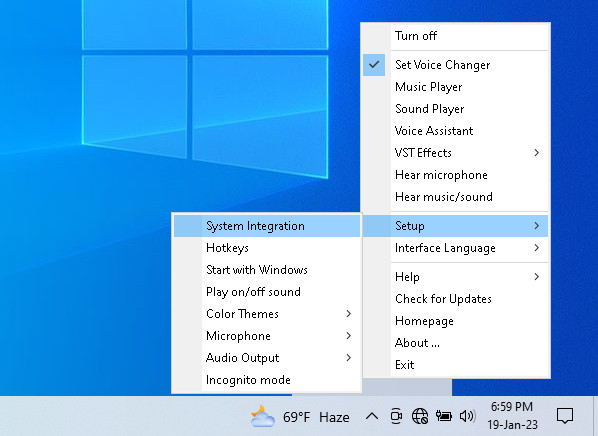Click the battery power tray icon
The height and width of the screenshot is (436, 598).
[444, 416]
